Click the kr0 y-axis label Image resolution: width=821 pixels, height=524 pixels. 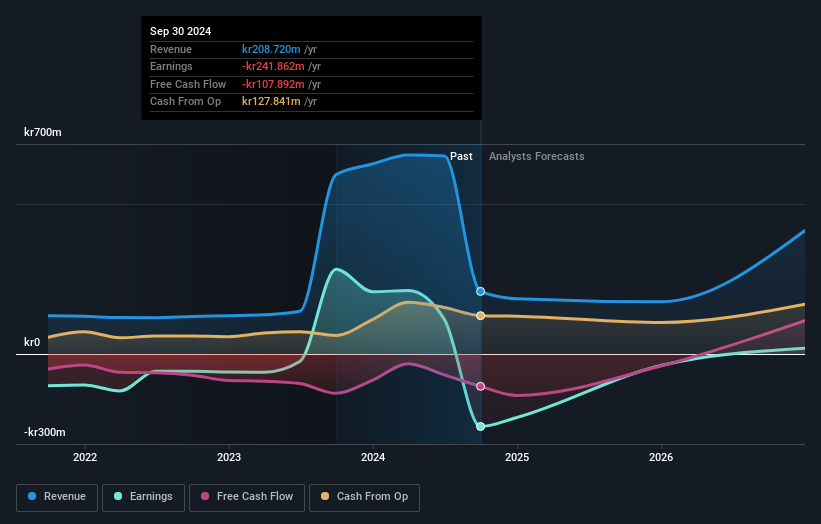(32, 342)
